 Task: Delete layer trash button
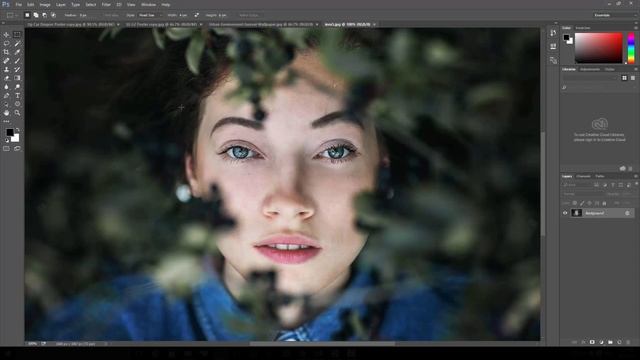pos(629,342)
